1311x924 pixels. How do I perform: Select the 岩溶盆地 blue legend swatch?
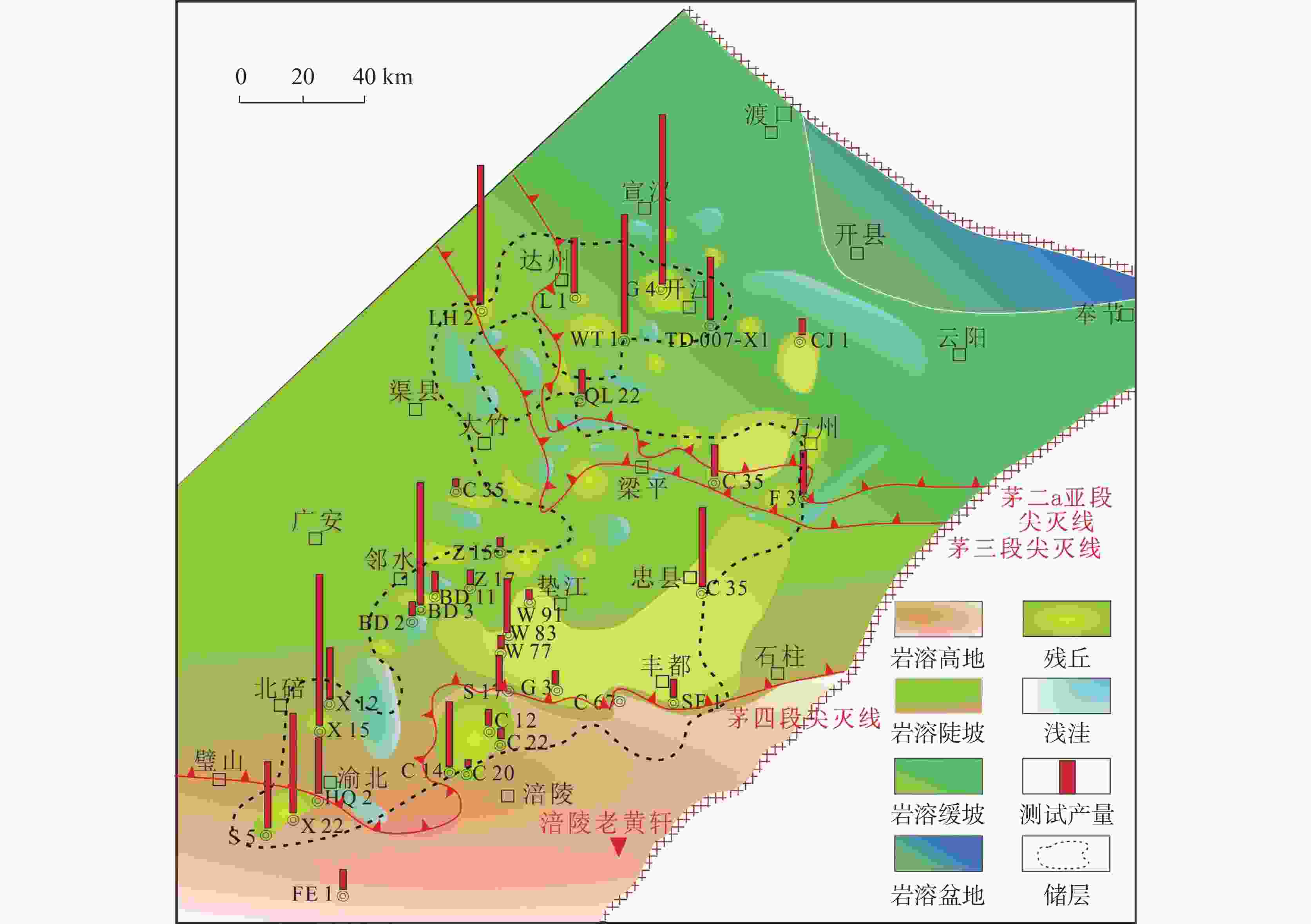[938, 854]
